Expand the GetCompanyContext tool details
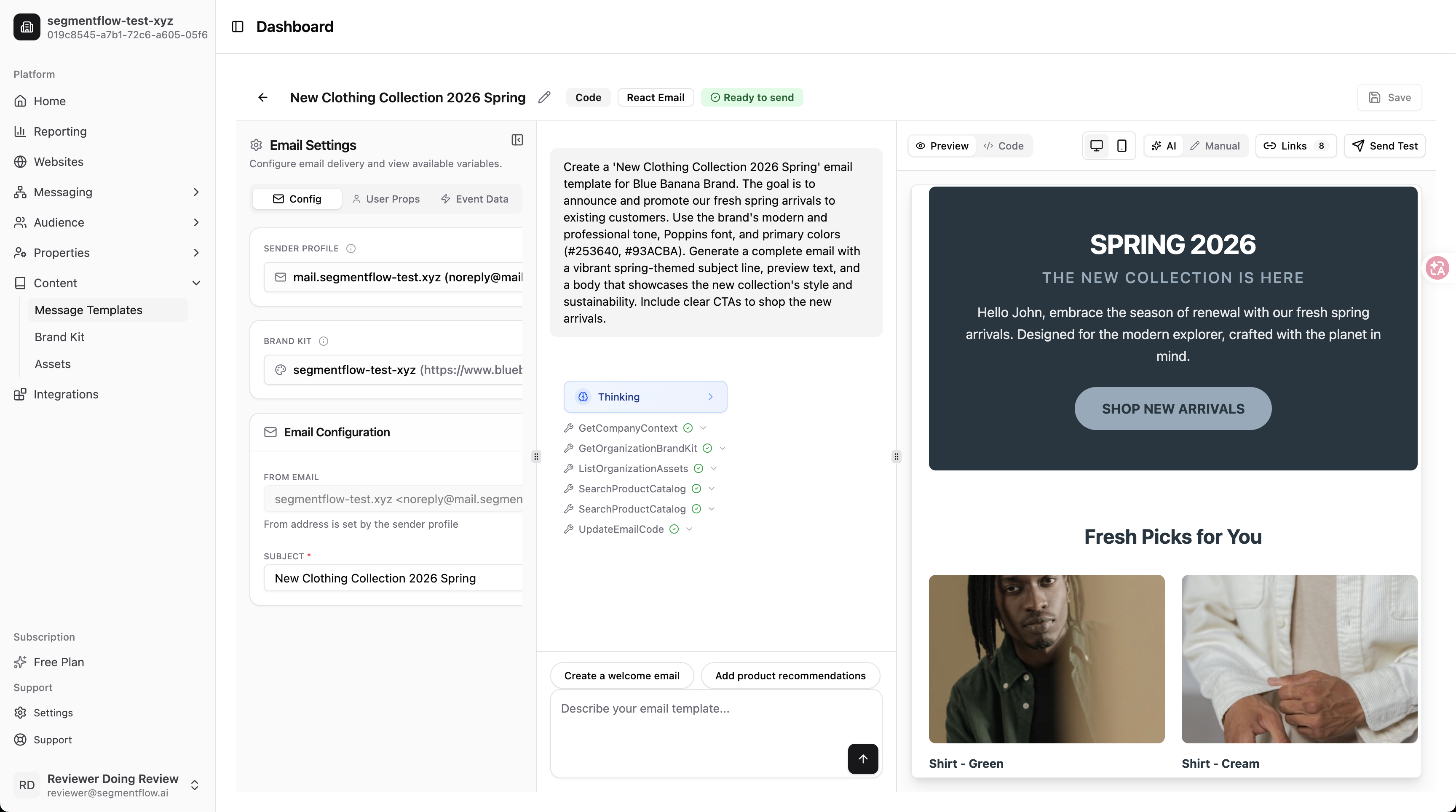Viewport: 1456px width, 812px height. [x=703, y=428]
